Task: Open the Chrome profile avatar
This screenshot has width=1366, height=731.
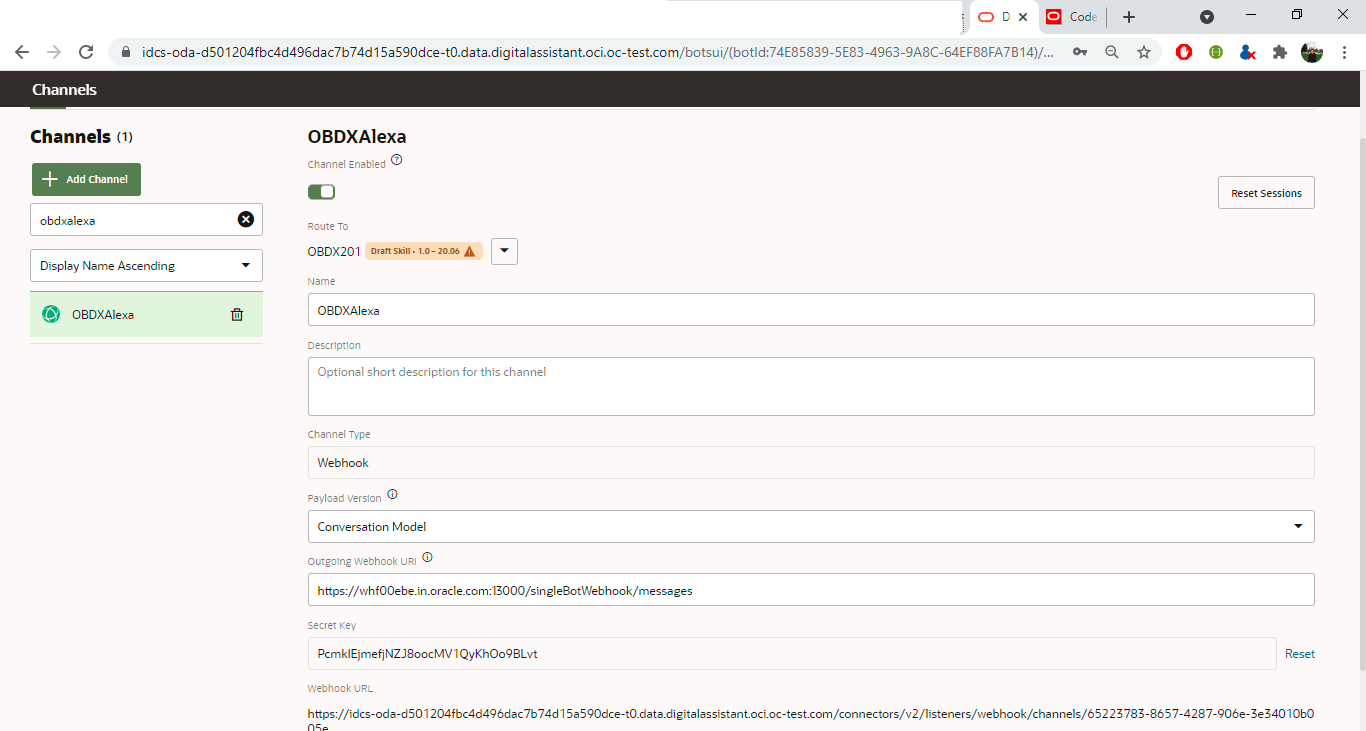Action: point(1312,52)
